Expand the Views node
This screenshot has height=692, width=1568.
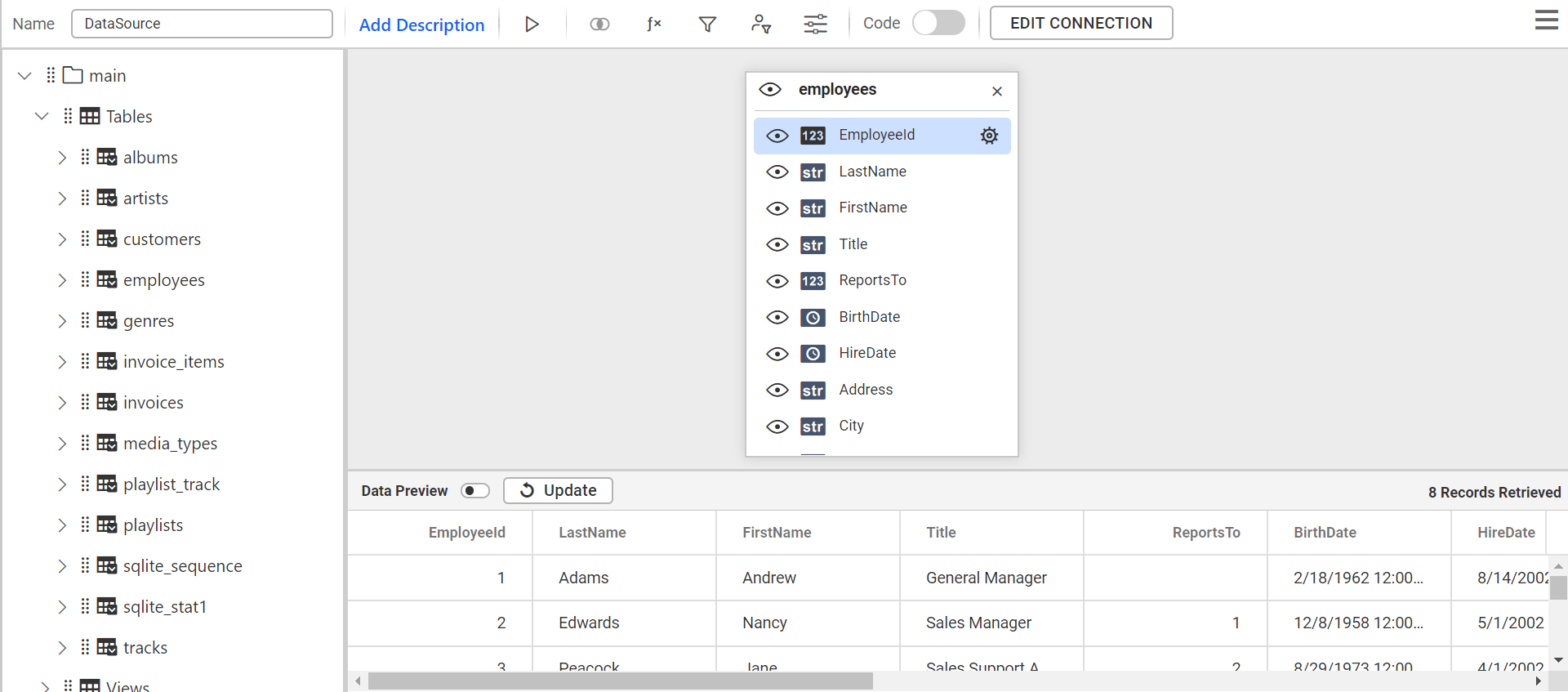coord(46,686)
